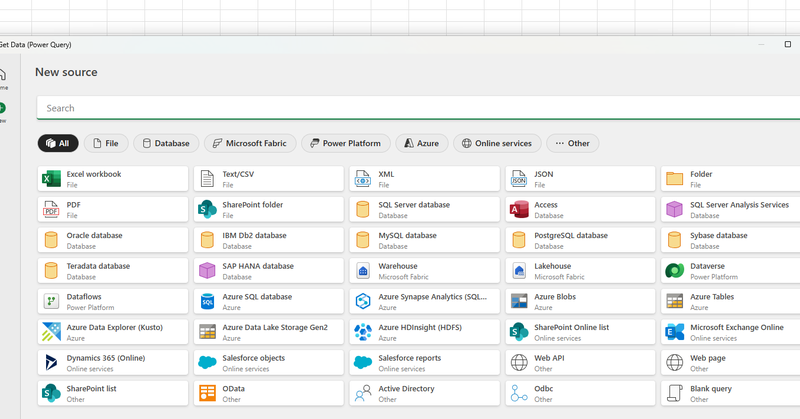Pick the Azure Tables icon

click(674, 302)
